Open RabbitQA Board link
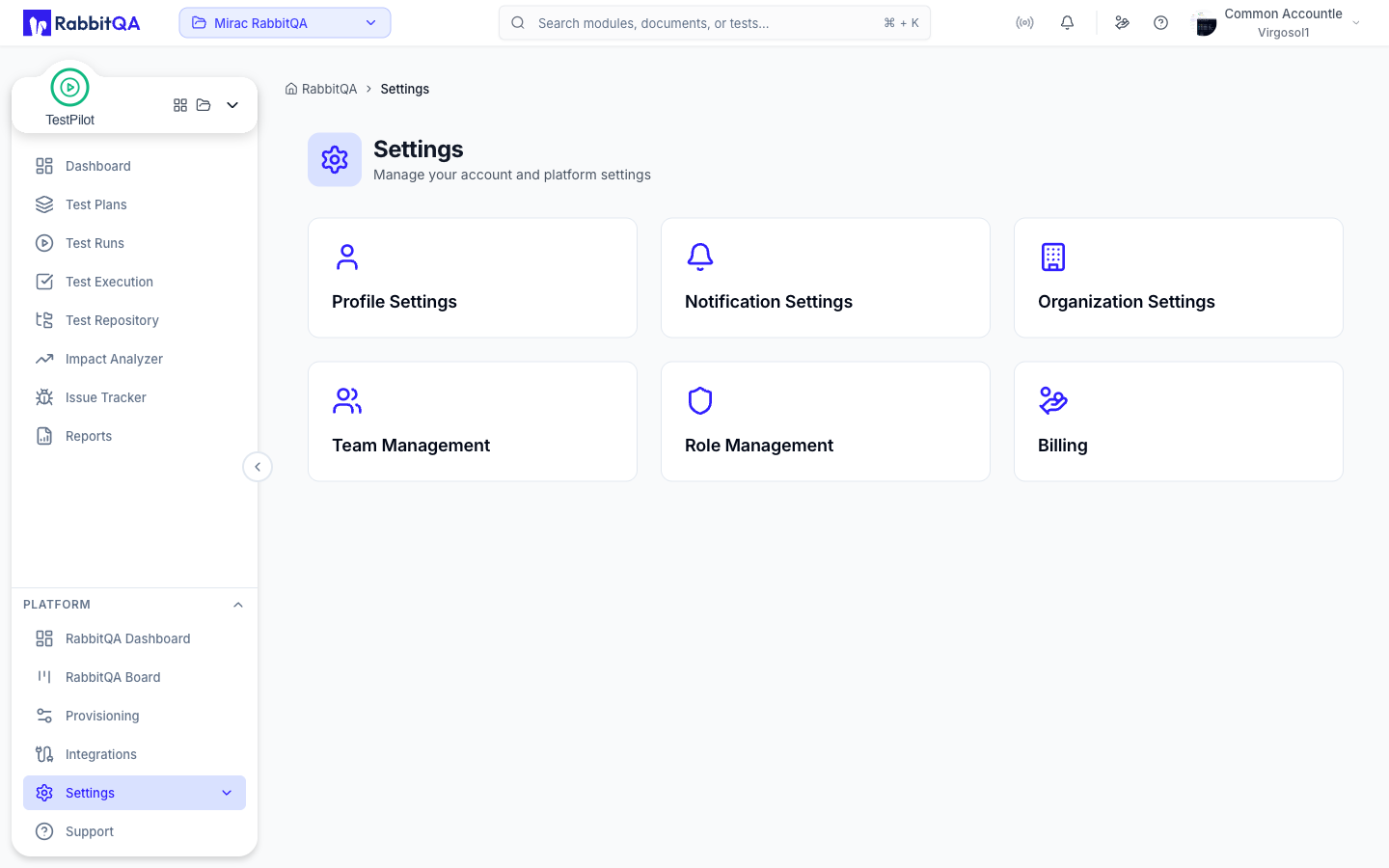The image size is (1389, 868). pos(134,677)
